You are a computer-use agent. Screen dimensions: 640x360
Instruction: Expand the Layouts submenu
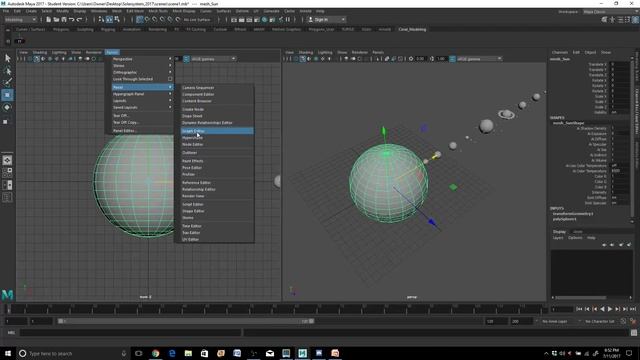tap(142, 101)
